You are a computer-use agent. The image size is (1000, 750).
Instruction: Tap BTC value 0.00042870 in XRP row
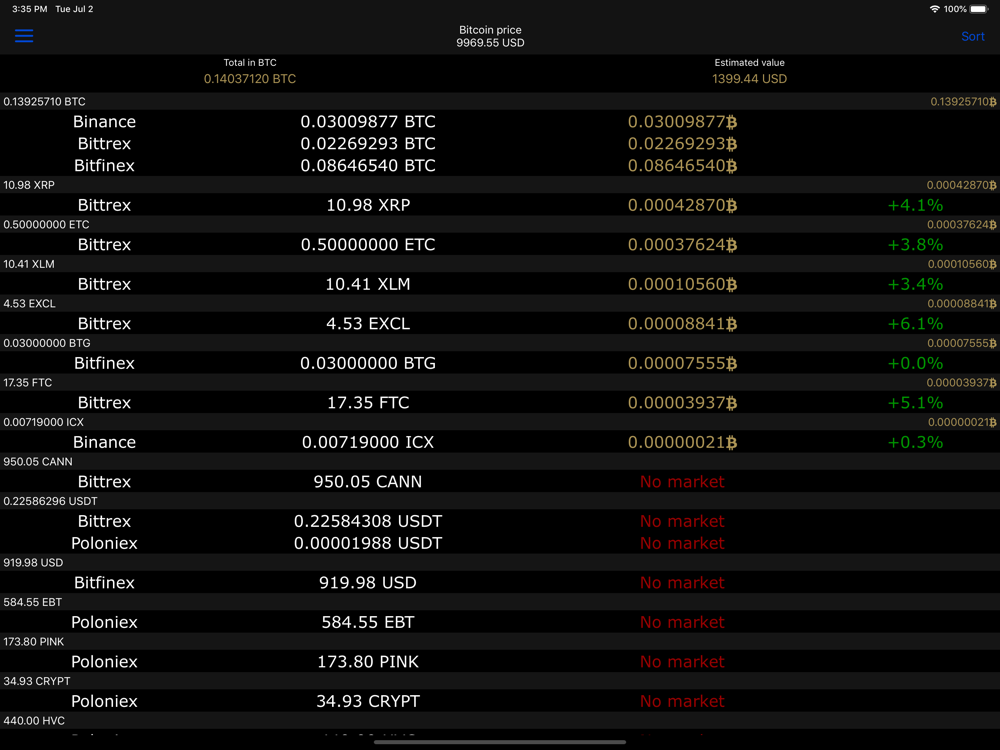coord(682,205)
